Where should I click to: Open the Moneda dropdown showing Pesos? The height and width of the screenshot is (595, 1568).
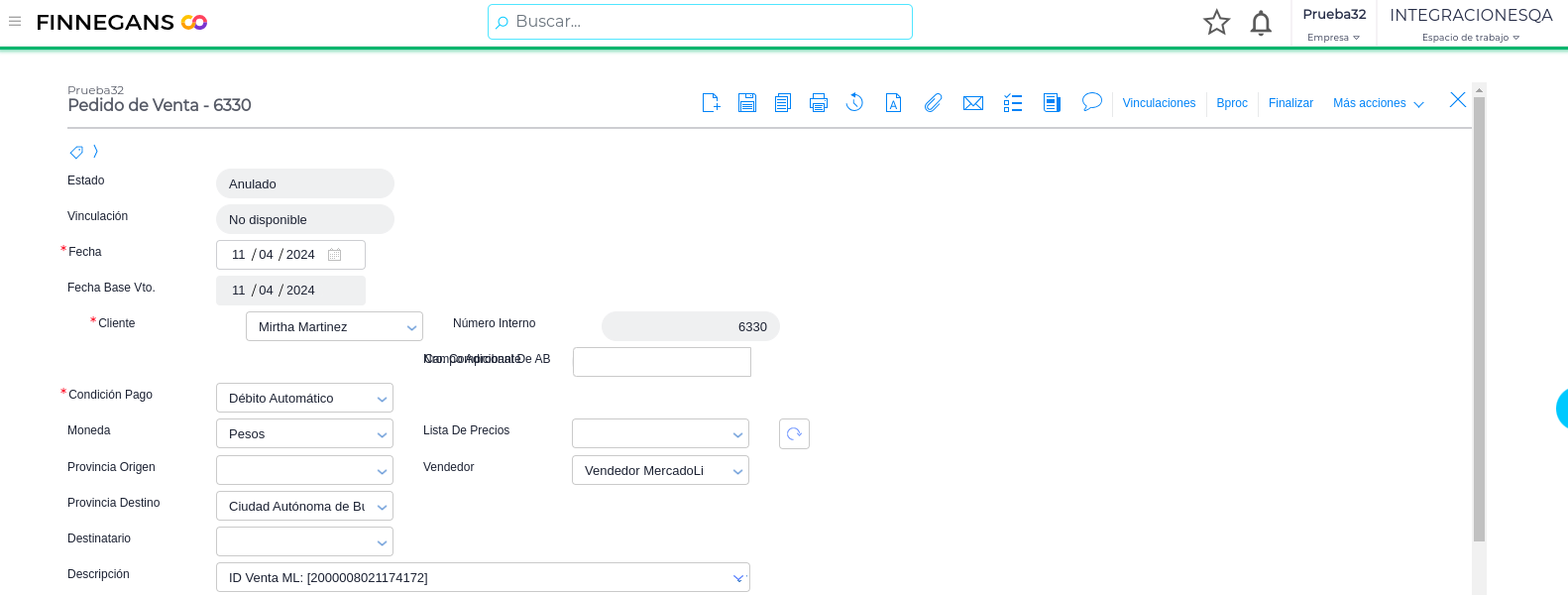tap(304, 433)
